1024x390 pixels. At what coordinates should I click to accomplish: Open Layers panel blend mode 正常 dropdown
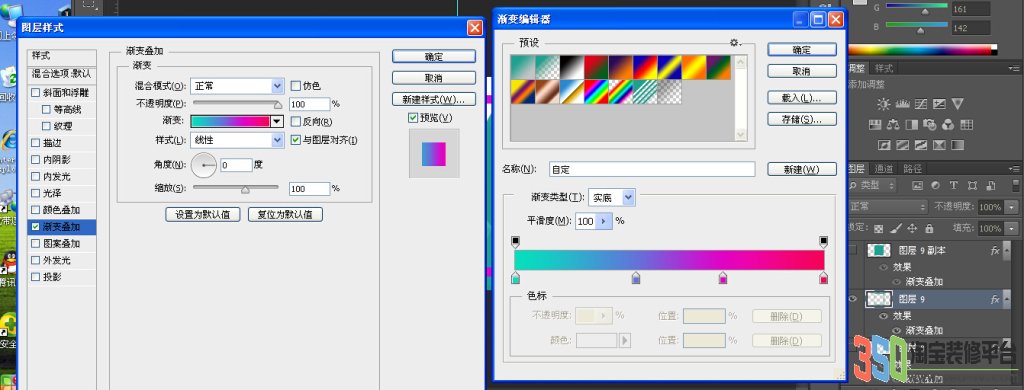(x=888, y=206)
